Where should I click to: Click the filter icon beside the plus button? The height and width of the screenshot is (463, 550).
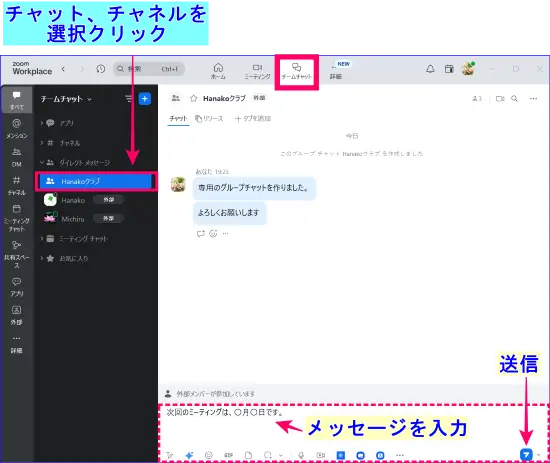tap(129, 99)
